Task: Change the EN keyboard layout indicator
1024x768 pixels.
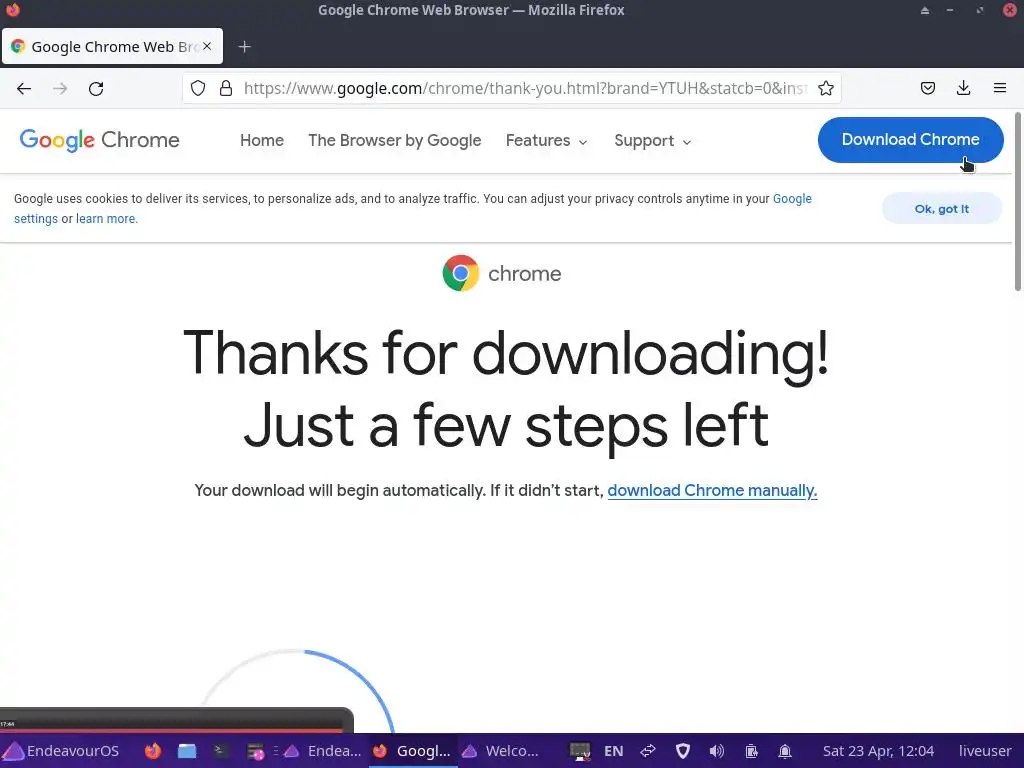Action: [x=613, y=751]
